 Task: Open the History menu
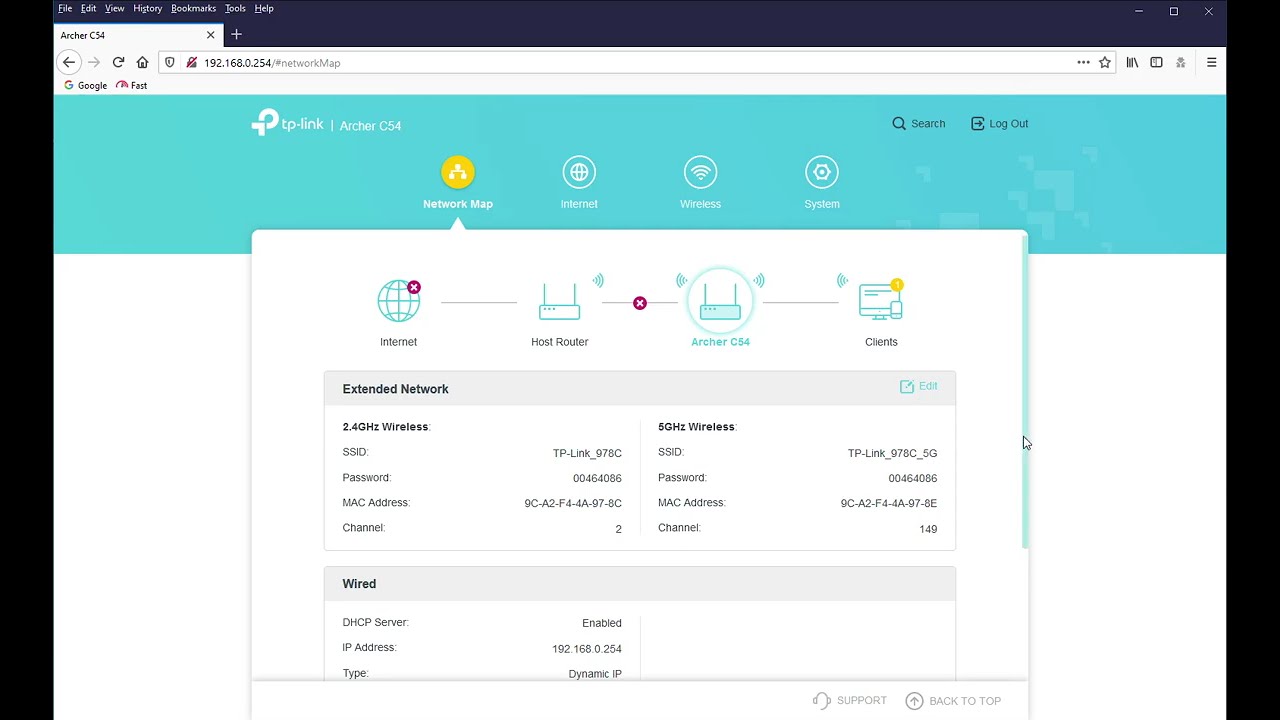pyautogui.click(x=147, y=8)
